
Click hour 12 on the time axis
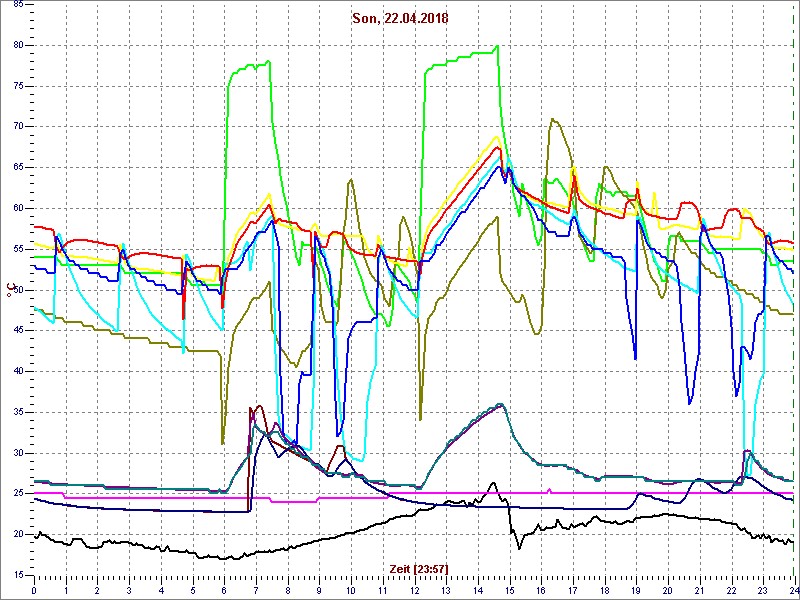414,590
